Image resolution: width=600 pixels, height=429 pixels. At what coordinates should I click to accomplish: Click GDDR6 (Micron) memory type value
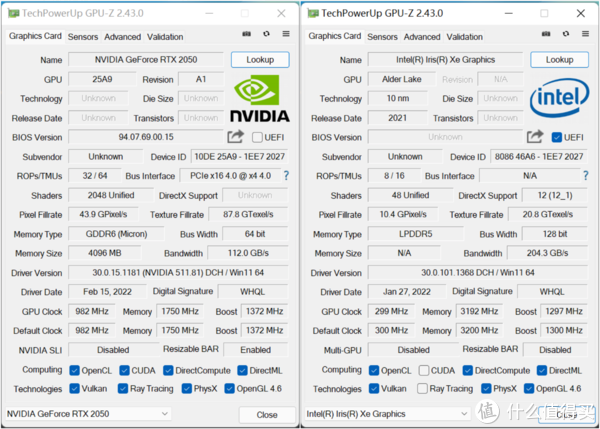(x=116, y=234)
